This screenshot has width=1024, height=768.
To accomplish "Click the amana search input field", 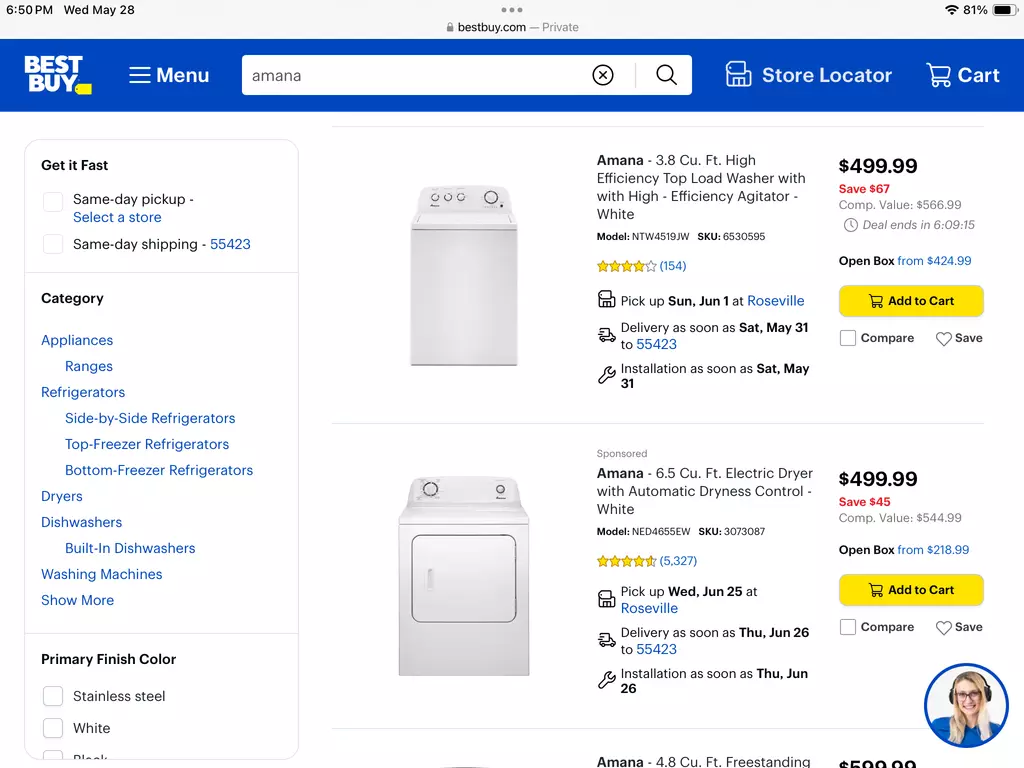I will click(x=415, y=75).
